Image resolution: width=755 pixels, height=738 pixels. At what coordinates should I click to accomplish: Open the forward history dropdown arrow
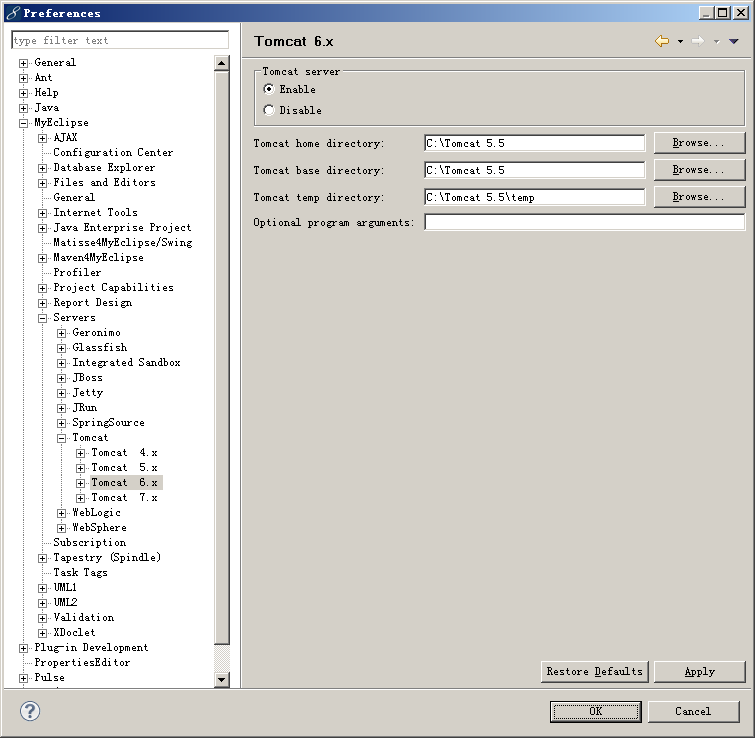point(716,41)
